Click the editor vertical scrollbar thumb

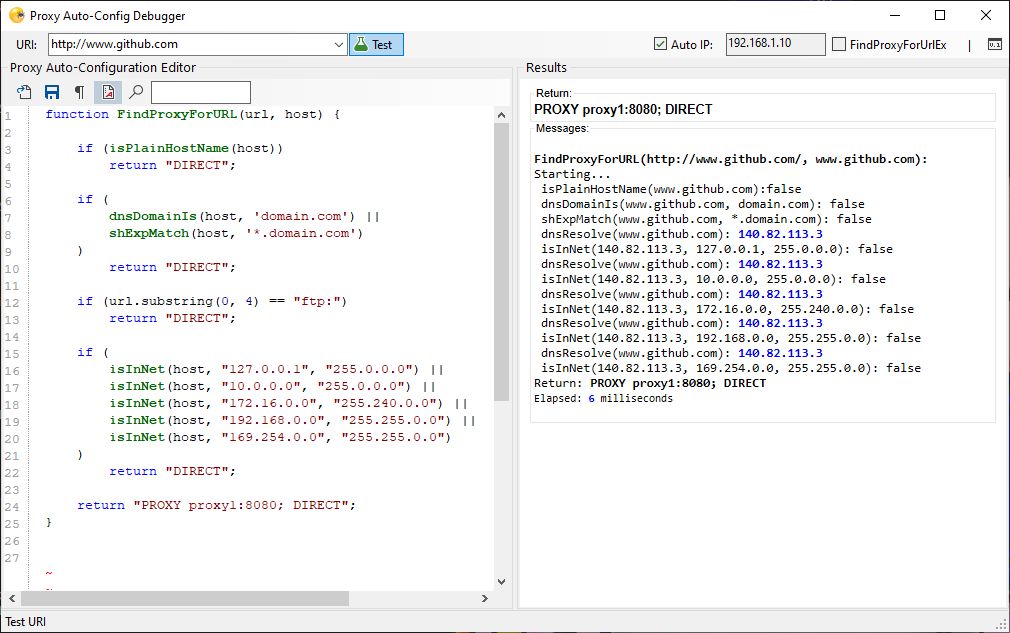pos(502,261)
